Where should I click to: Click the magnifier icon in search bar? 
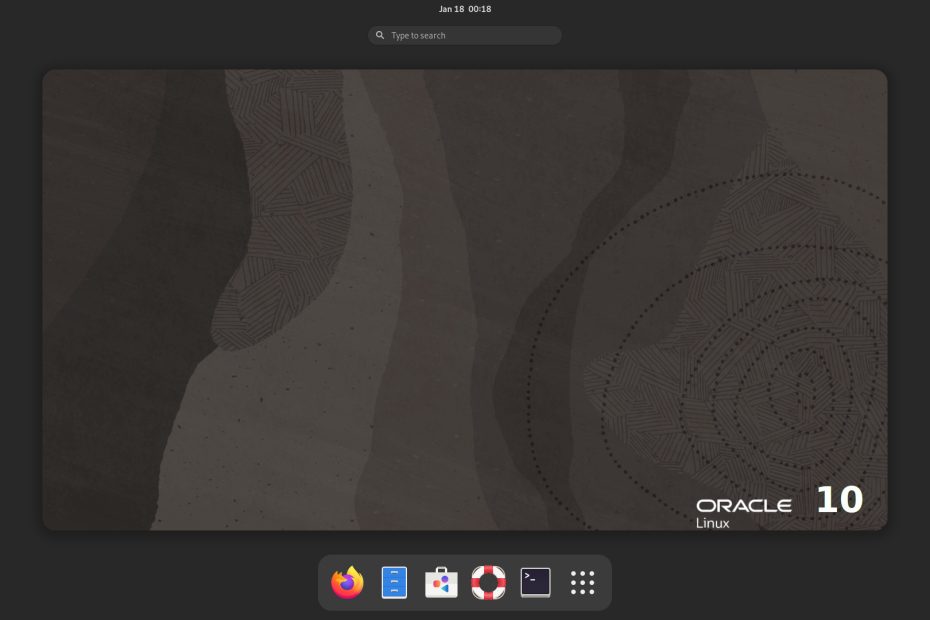(x=380, y=36)
